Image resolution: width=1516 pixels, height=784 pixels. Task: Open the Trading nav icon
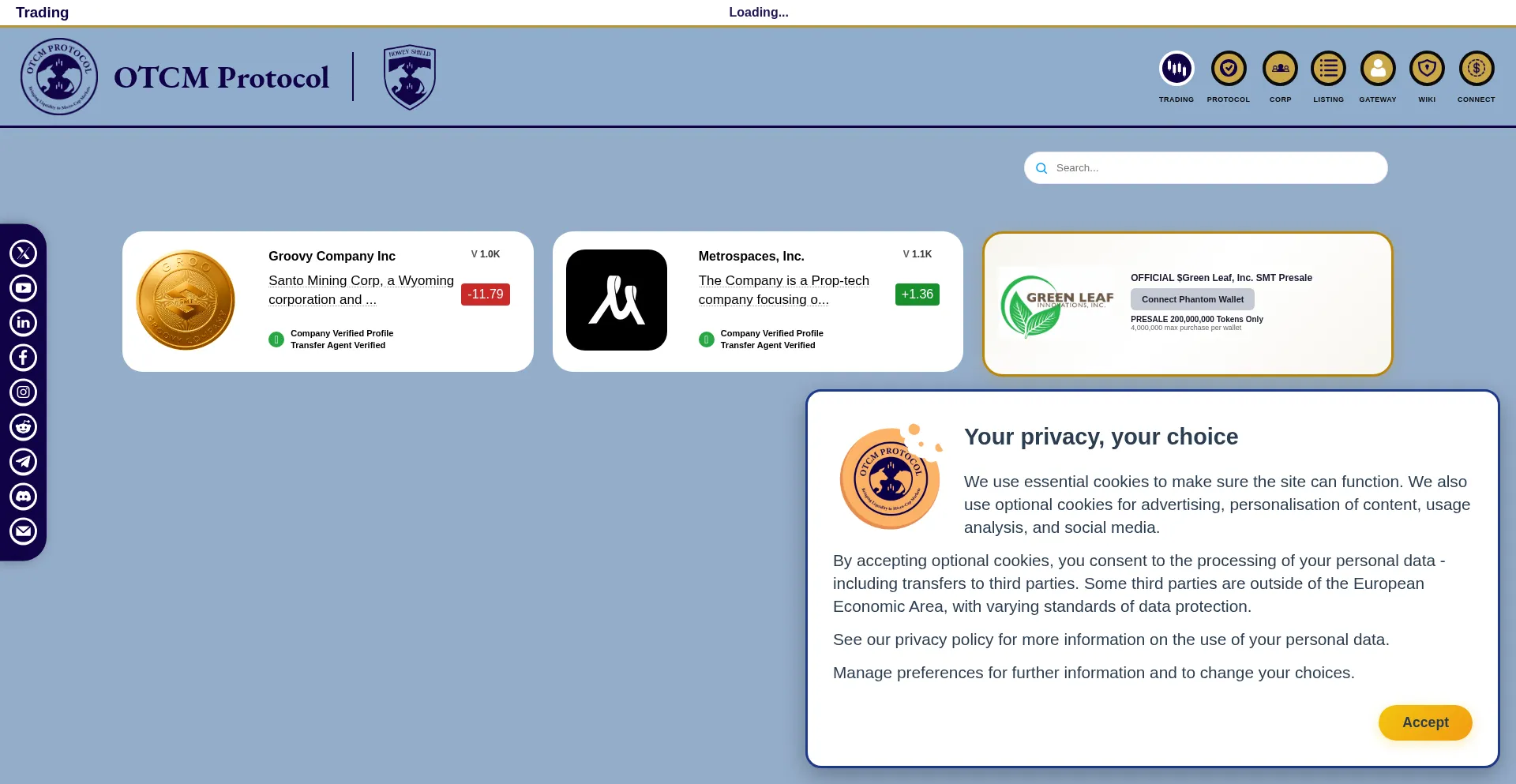coord(1176,69)
